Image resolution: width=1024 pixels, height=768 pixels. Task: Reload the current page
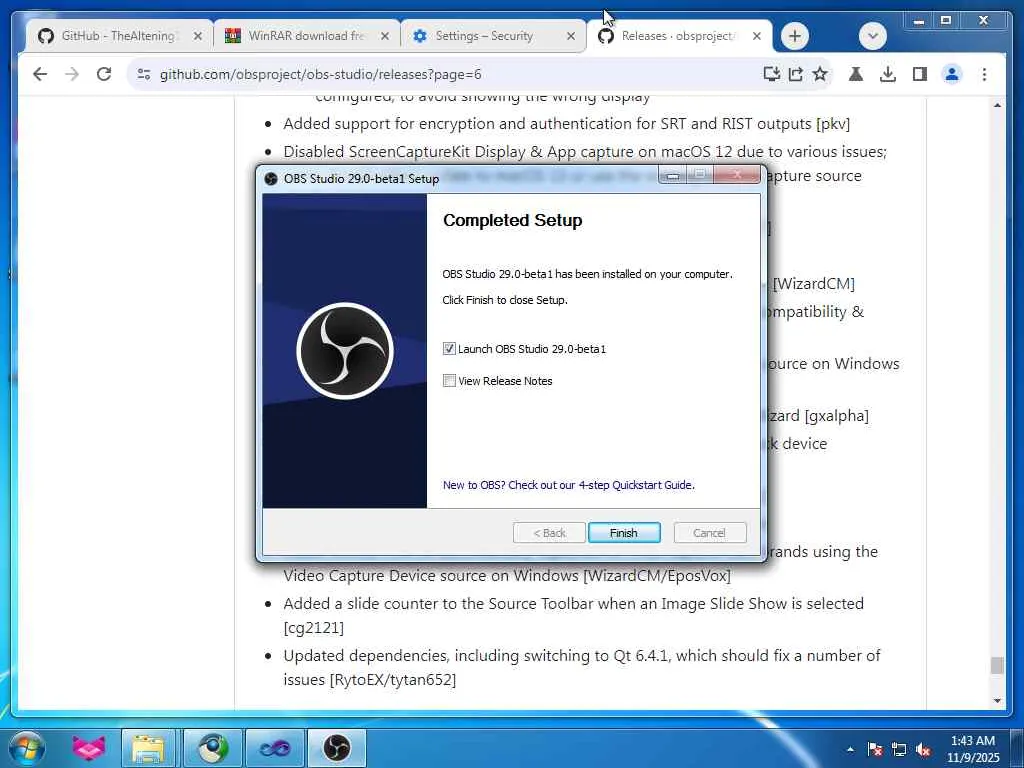click(x=104, y=74)
